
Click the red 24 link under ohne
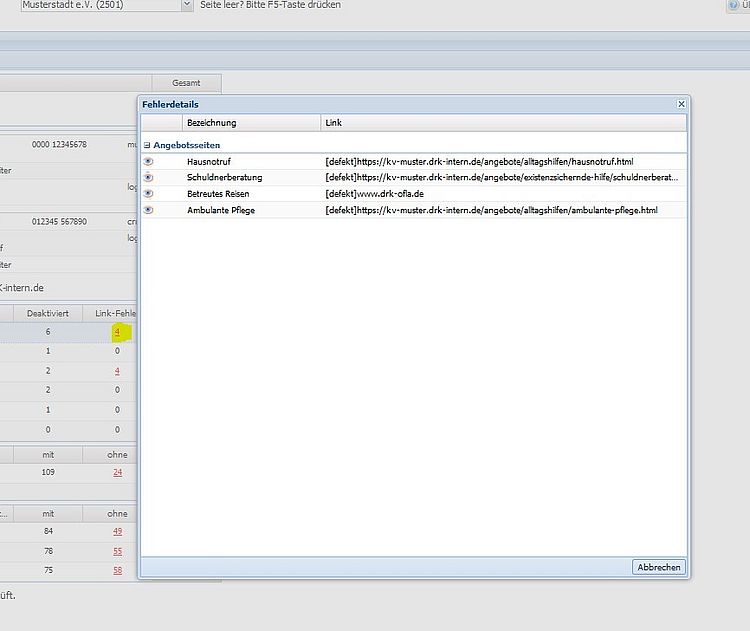point(117,472)
